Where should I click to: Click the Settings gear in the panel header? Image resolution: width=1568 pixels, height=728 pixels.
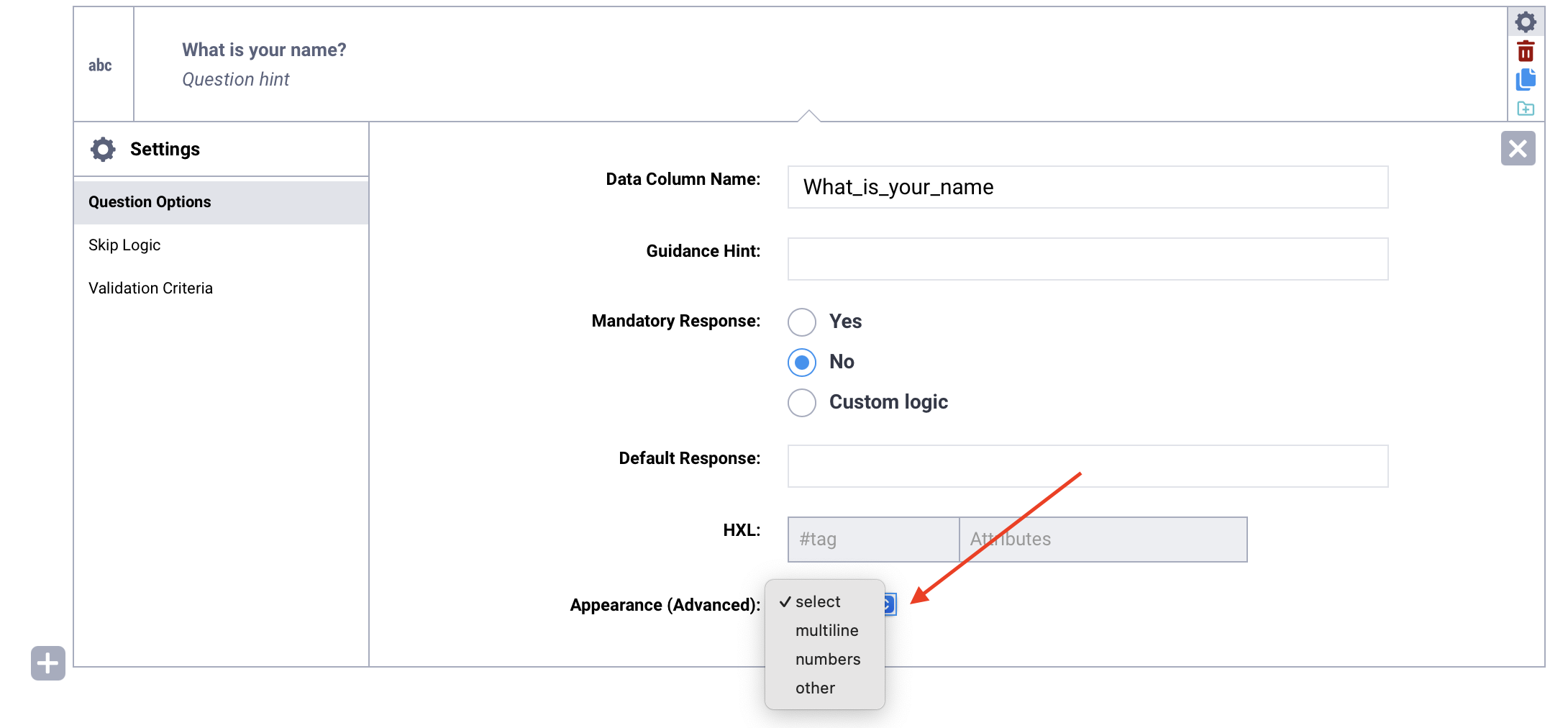pos(103,149)
